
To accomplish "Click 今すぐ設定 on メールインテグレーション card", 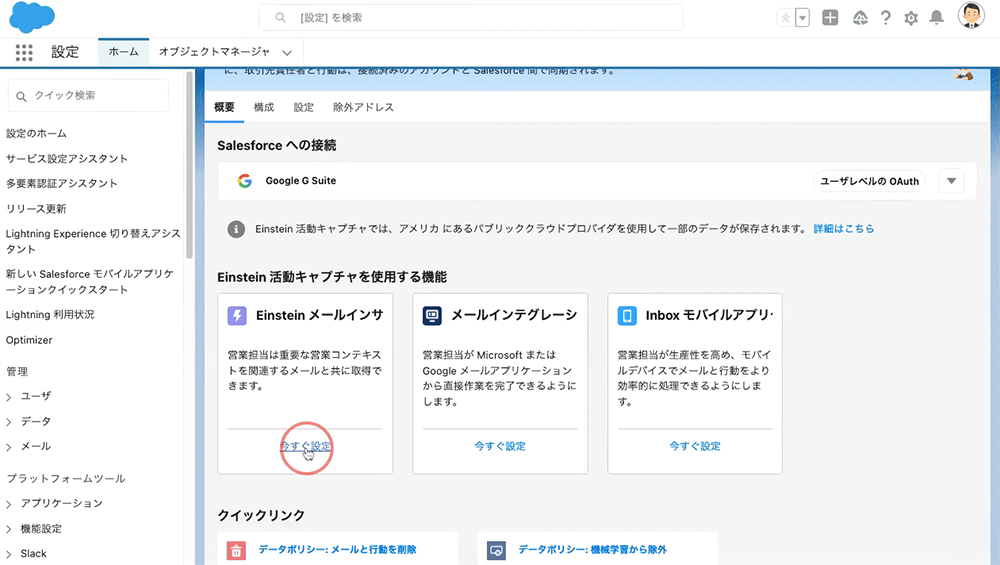I will (500, 446).
